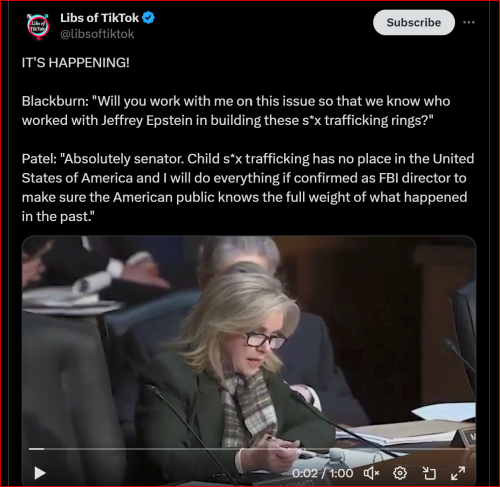500x487 pixels.
Task: Play the embedded hearing video
Action: (40, 473)
